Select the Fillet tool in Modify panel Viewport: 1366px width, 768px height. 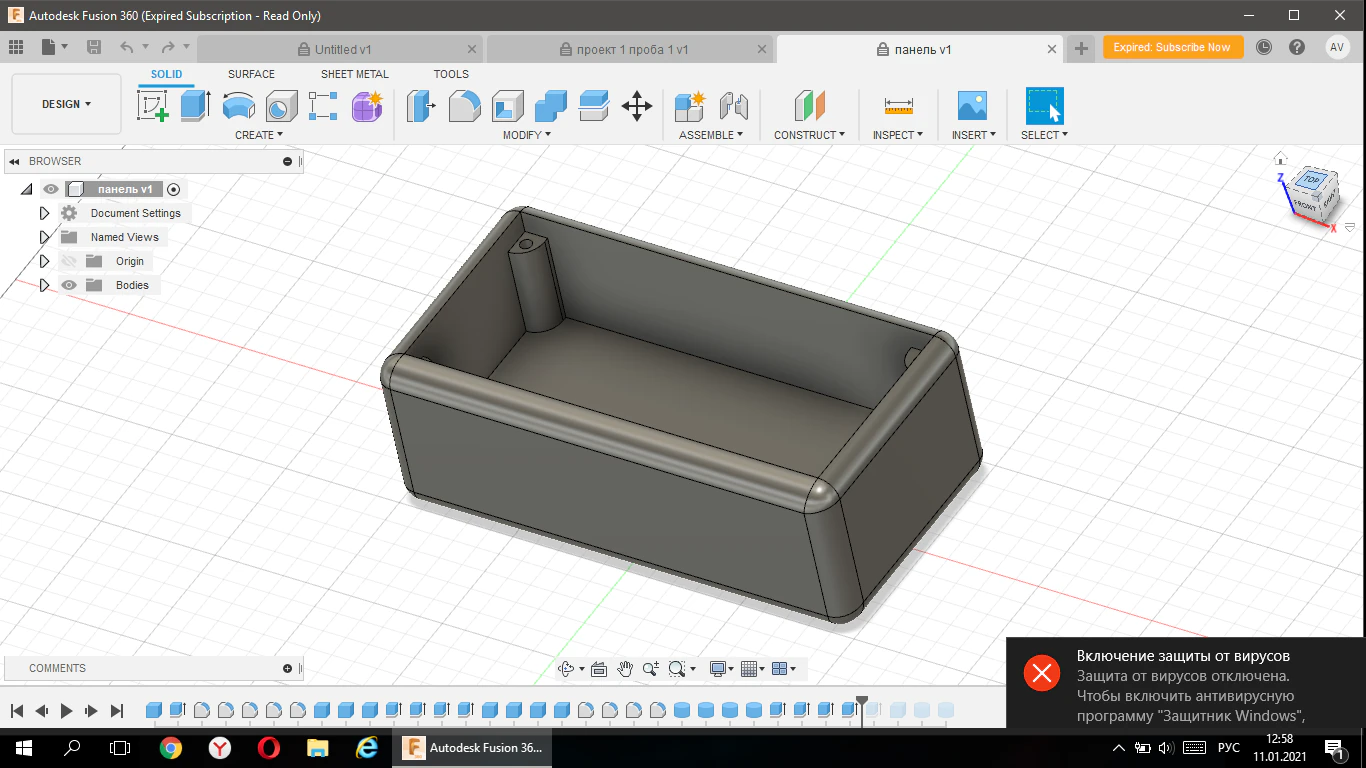coord(464,105)
